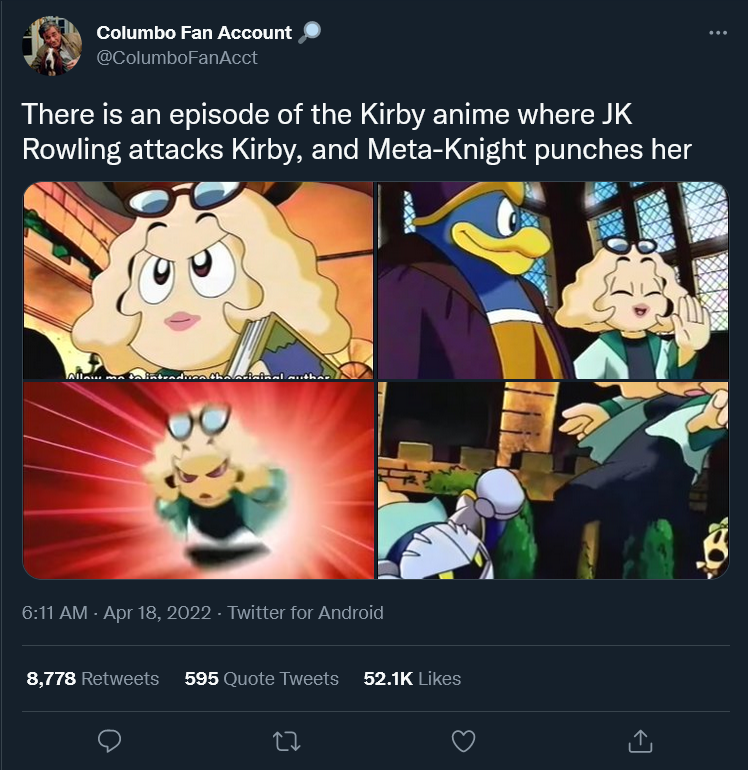
Task: Open red background angry character image
Action: click(198, 480)
